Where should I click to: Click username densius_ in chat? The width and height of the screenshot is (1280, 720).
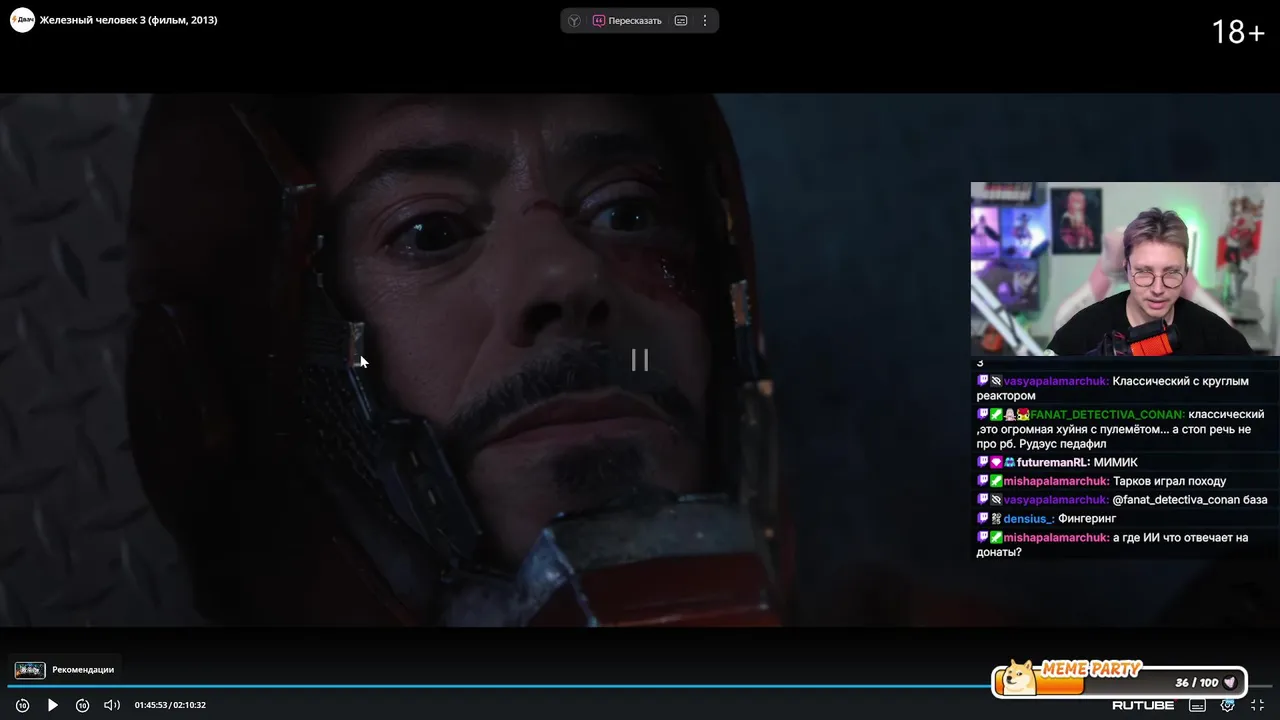pyautogui.click(x=1029, y=518)
